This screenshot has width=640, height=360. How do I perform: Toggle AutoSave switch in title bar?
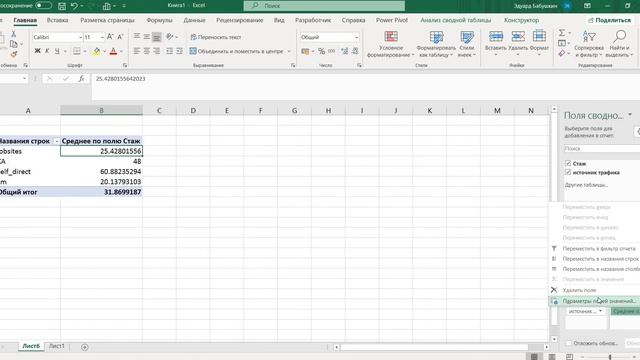click(x=43, y=5)
